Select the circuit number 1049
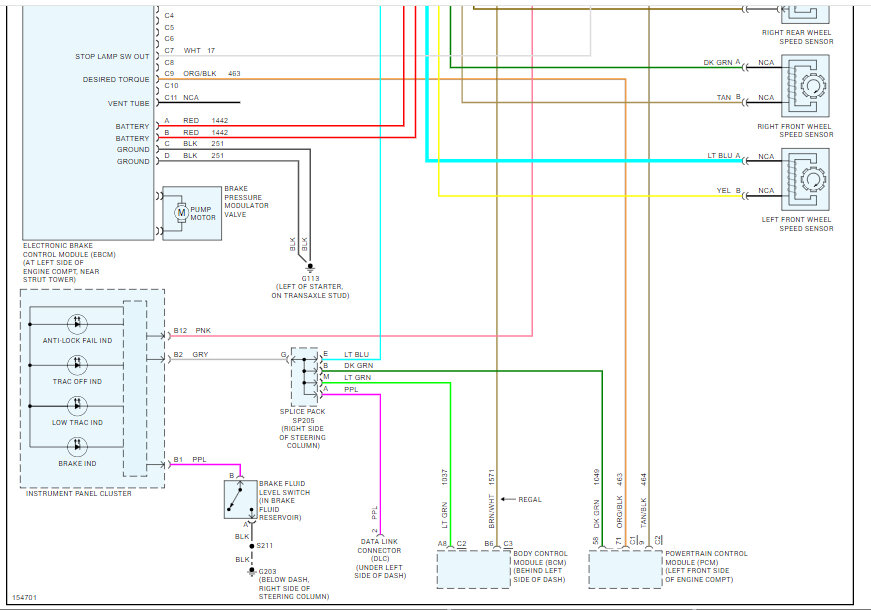The image size is (871, 610). coord(597,477)
